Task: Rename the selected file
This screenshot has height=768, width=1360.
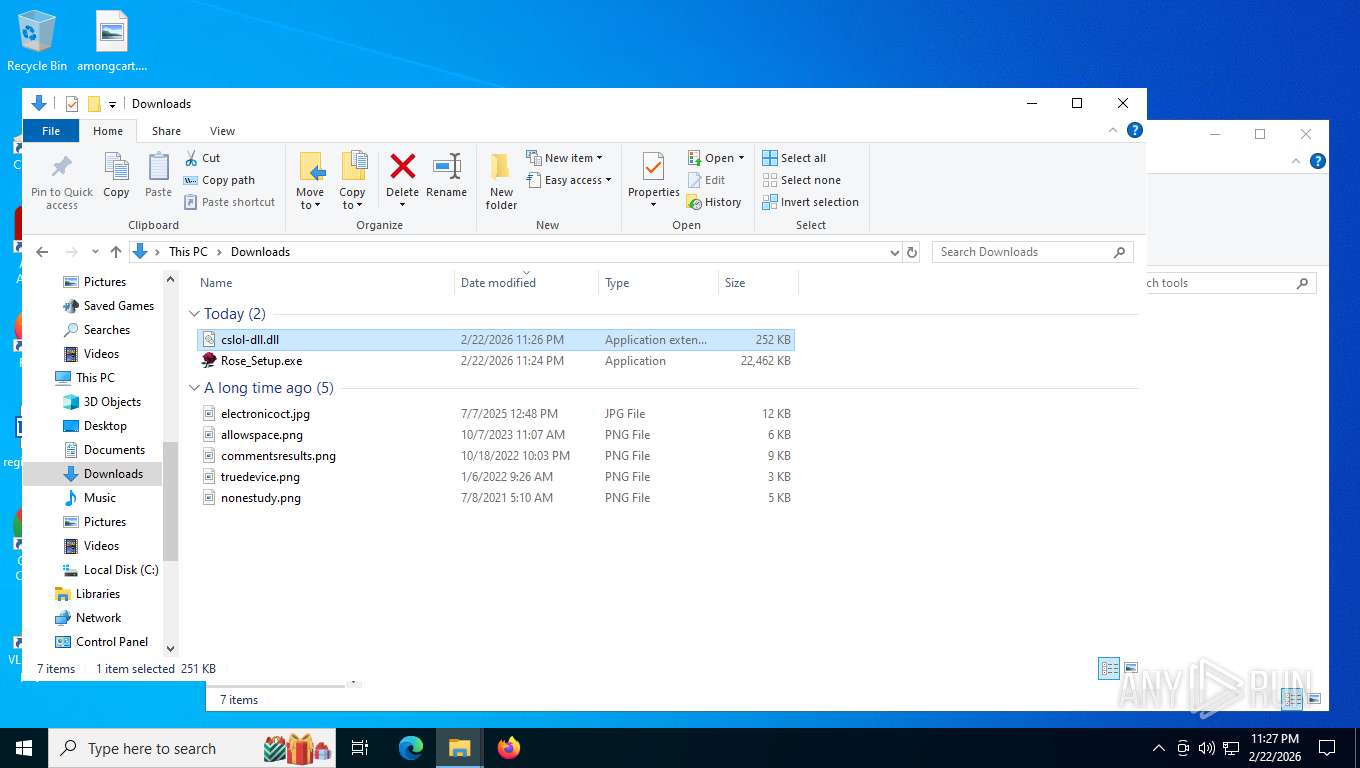Action: [446, 175]
